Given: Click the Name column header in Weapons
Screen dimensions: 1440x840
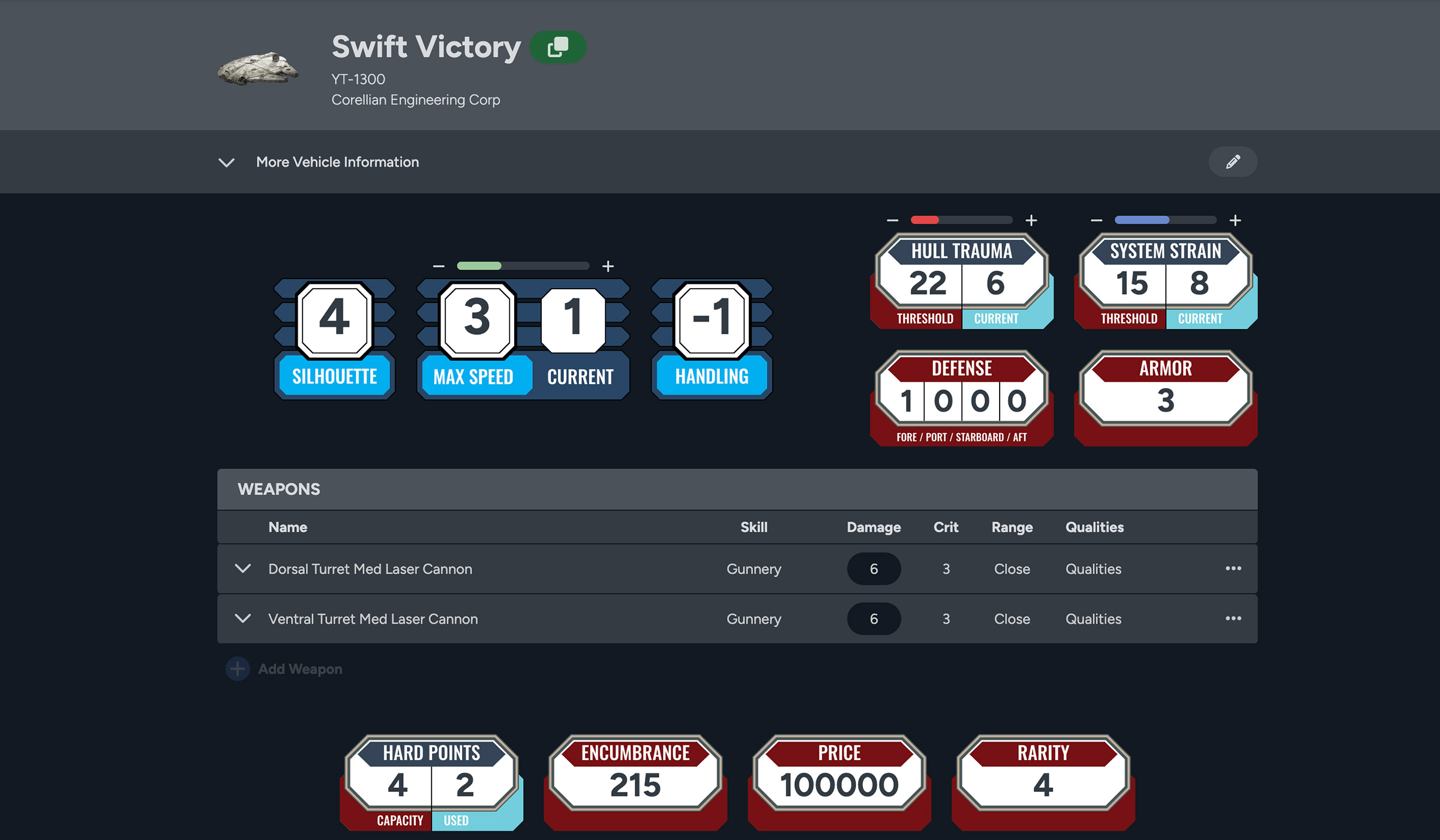Looking at the screenshot, I should click(287, 527).
